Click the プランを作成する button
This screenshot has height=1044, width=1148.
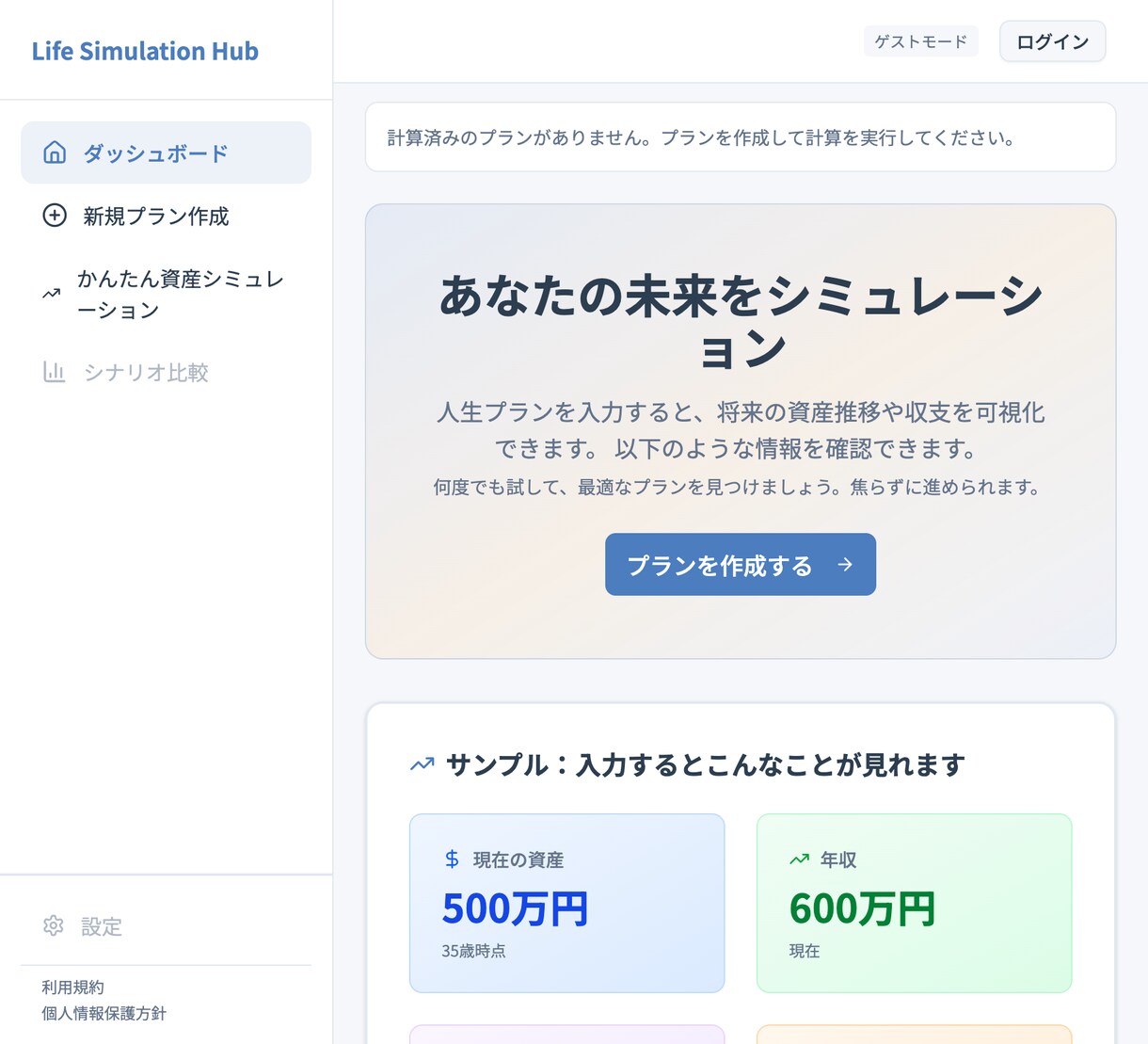point(741,564)
